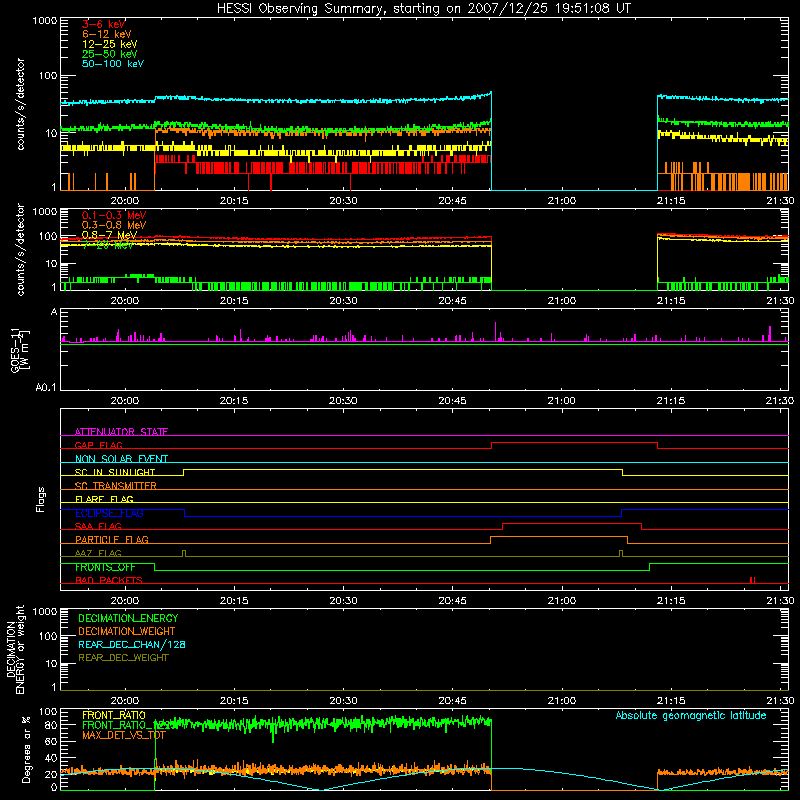Pick the SAA_FLAG label
The image size is (800, 800).
[x=98, y=526]
